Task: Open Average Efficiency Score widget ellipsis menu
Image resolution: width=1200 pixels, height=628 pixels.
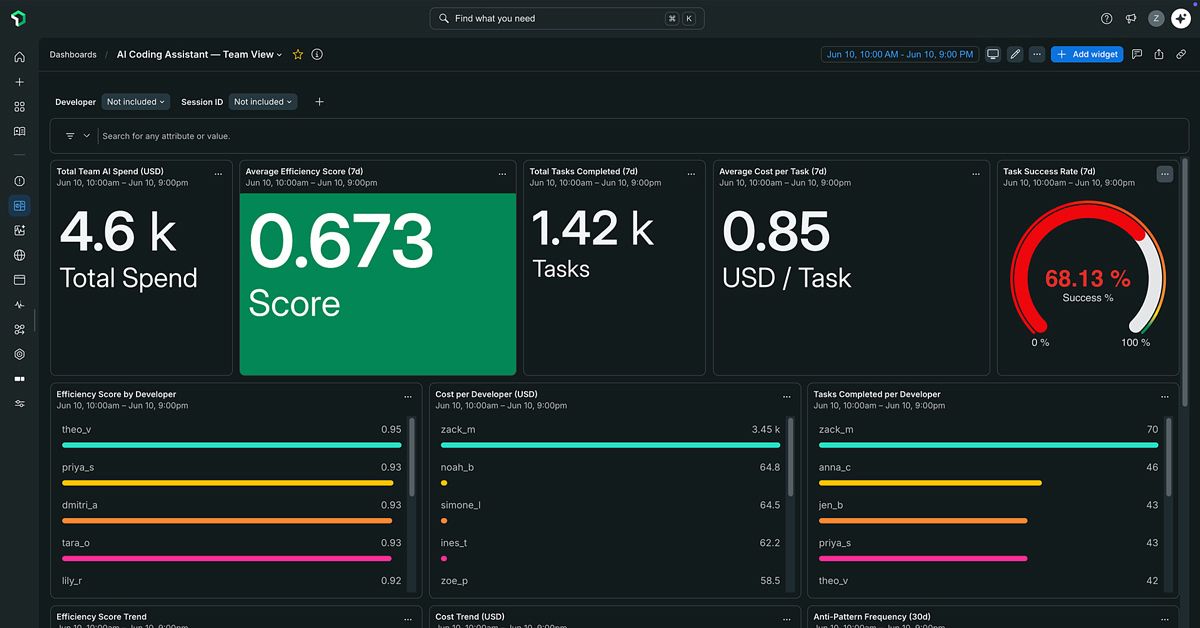Action: click(x=503, y=174)
